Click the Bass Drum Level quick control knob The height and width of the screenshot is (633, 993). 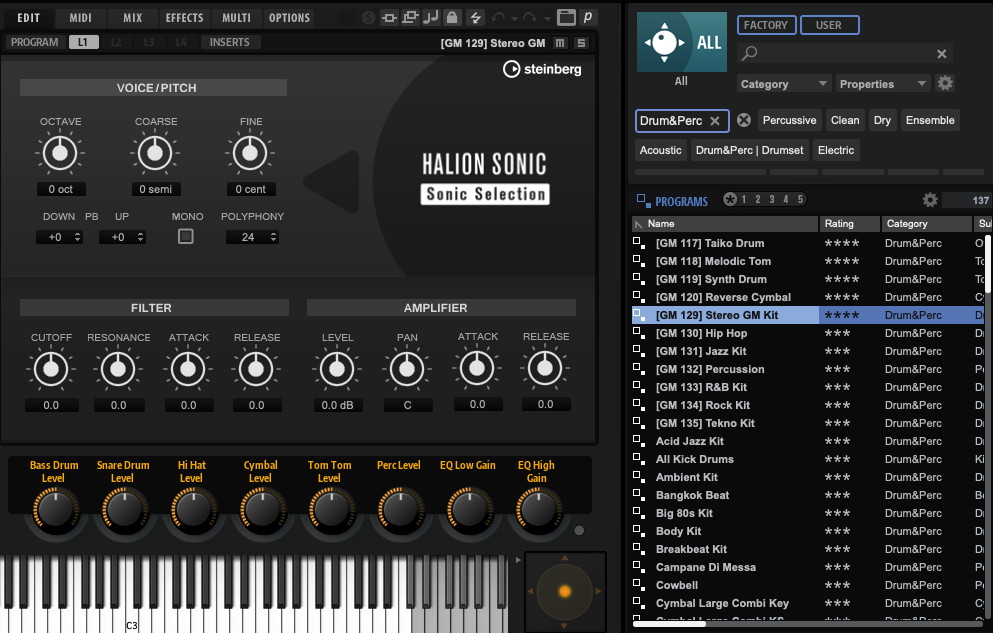coord(54,511)
